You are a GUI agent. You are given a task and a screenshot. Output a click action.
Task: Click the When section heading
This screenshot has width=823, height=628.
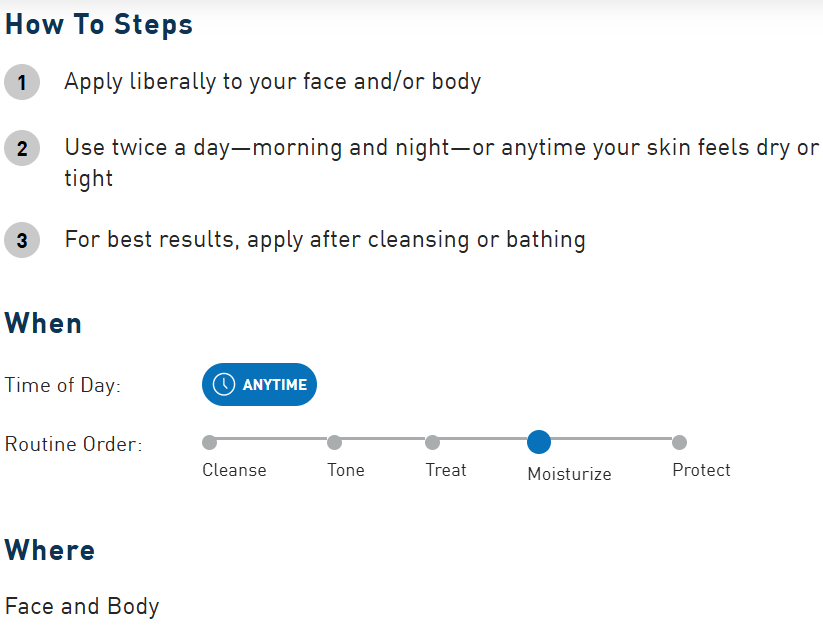point(44,324)
